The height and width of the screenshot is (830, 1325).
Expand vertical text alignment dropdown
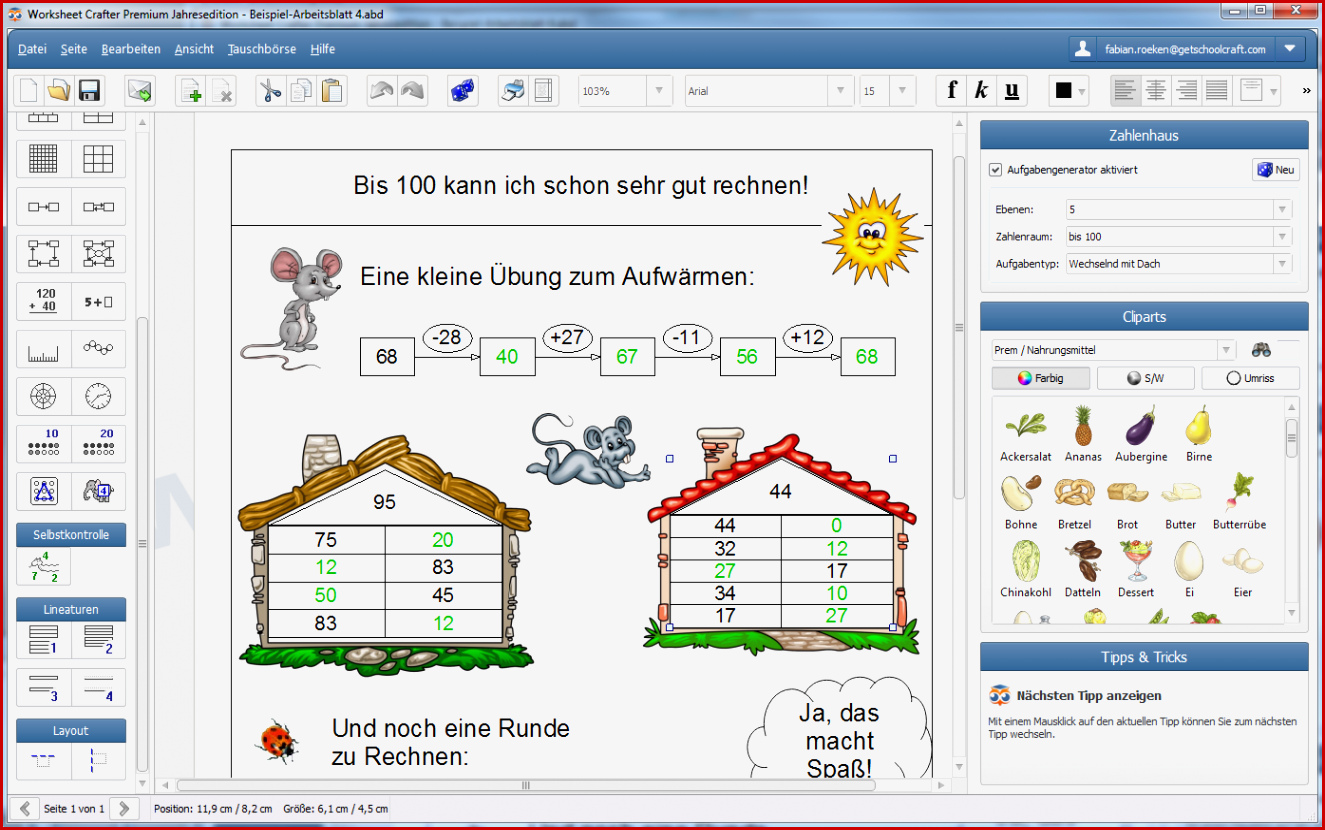click(1274, 91)
